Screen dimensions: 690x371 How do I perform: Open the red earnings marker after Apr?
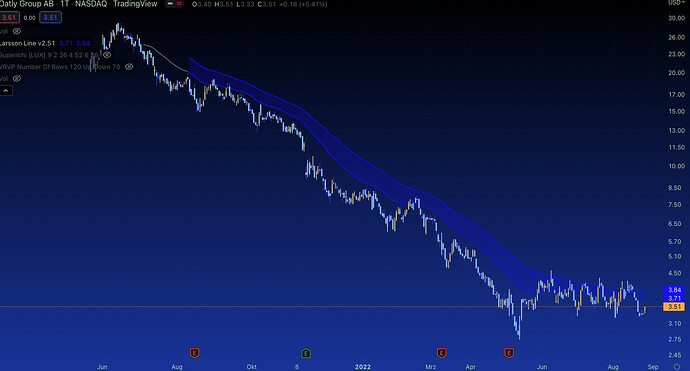[509, 353]
